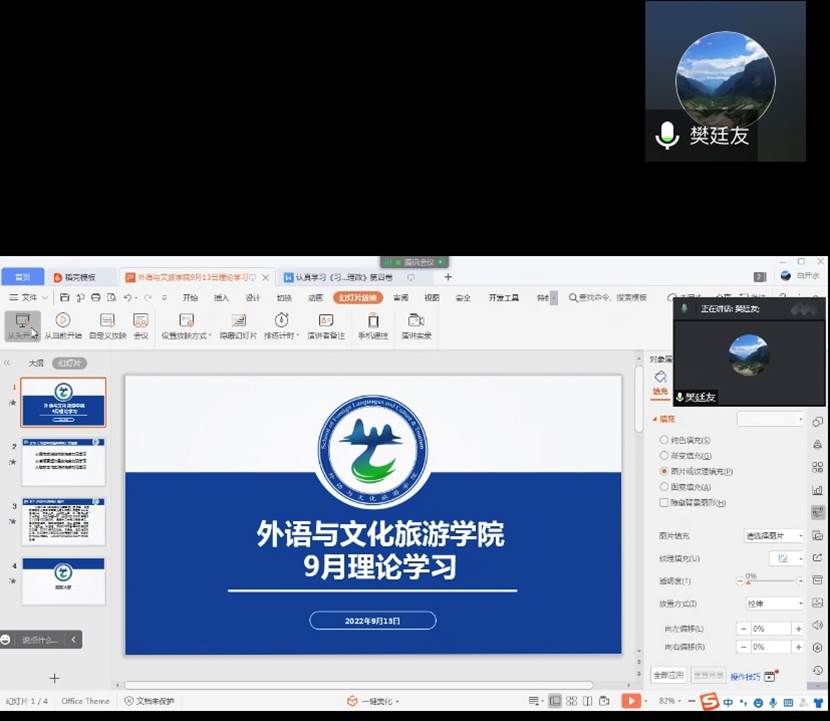
Task: Switch to the 插入 ribbon tab
Action: [221, 298]
